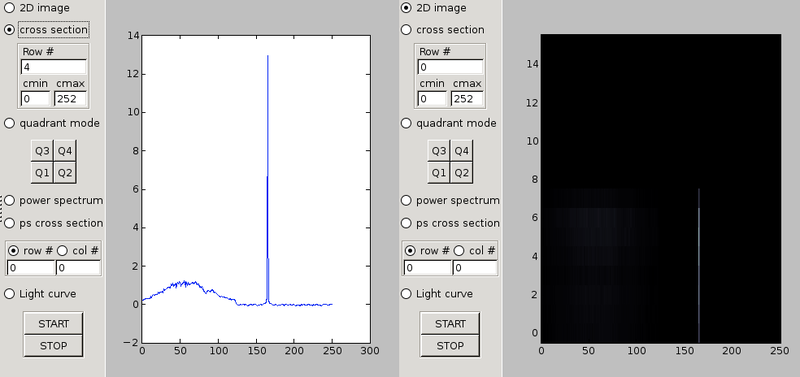Focus cmax field in right panel
The width and height of the screenshot is (800, 377).
coord(466,98)
